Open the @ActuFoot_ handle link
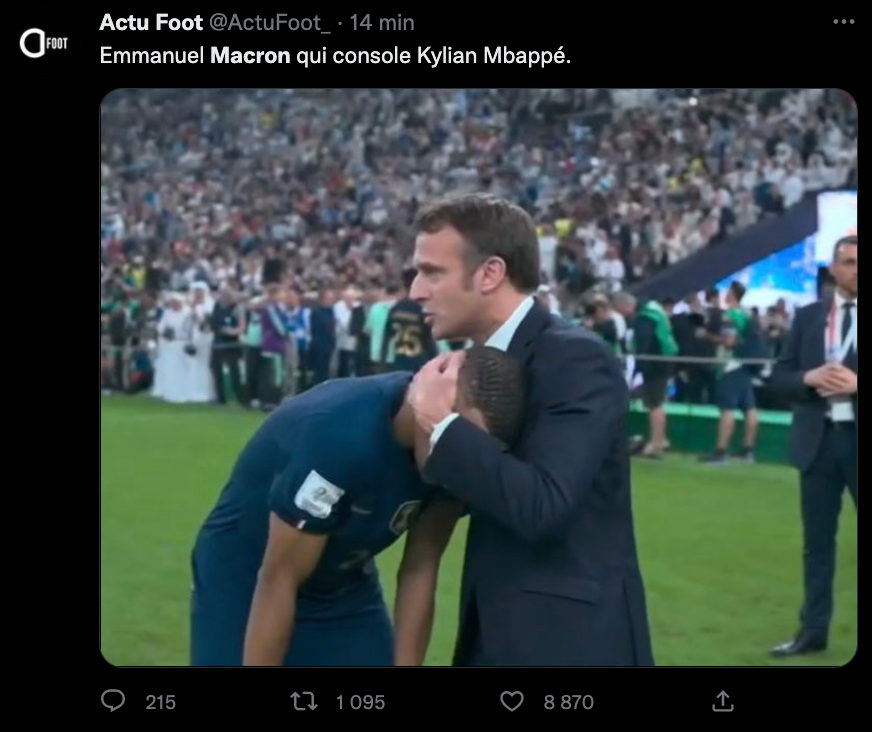Image resolution: width=872 pixels, height=732 pixels. click(270, 23)
